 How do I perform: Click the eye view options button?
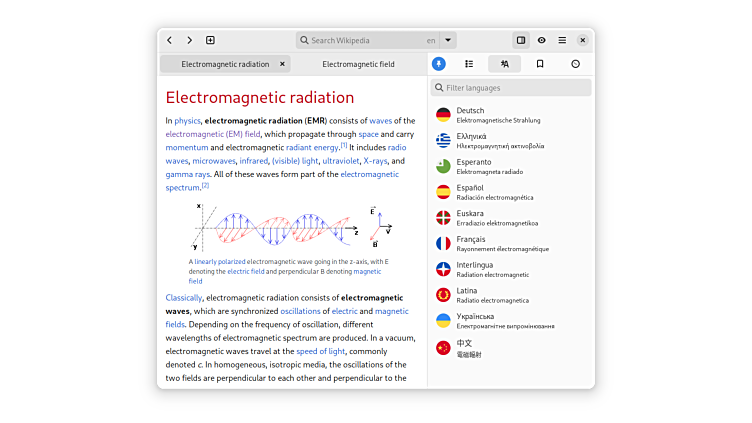[x=541, y=40]
